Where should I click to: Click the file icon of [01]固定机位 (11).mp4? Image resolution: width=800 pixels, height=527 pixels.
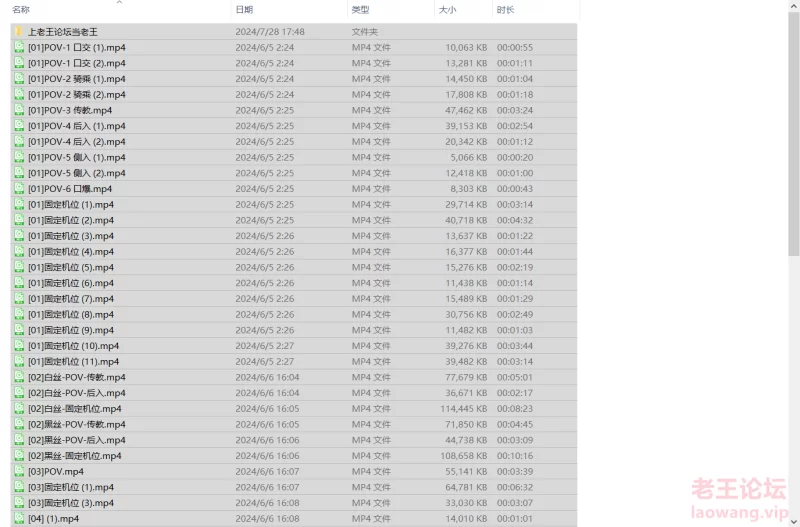click(x=19, y=361)
